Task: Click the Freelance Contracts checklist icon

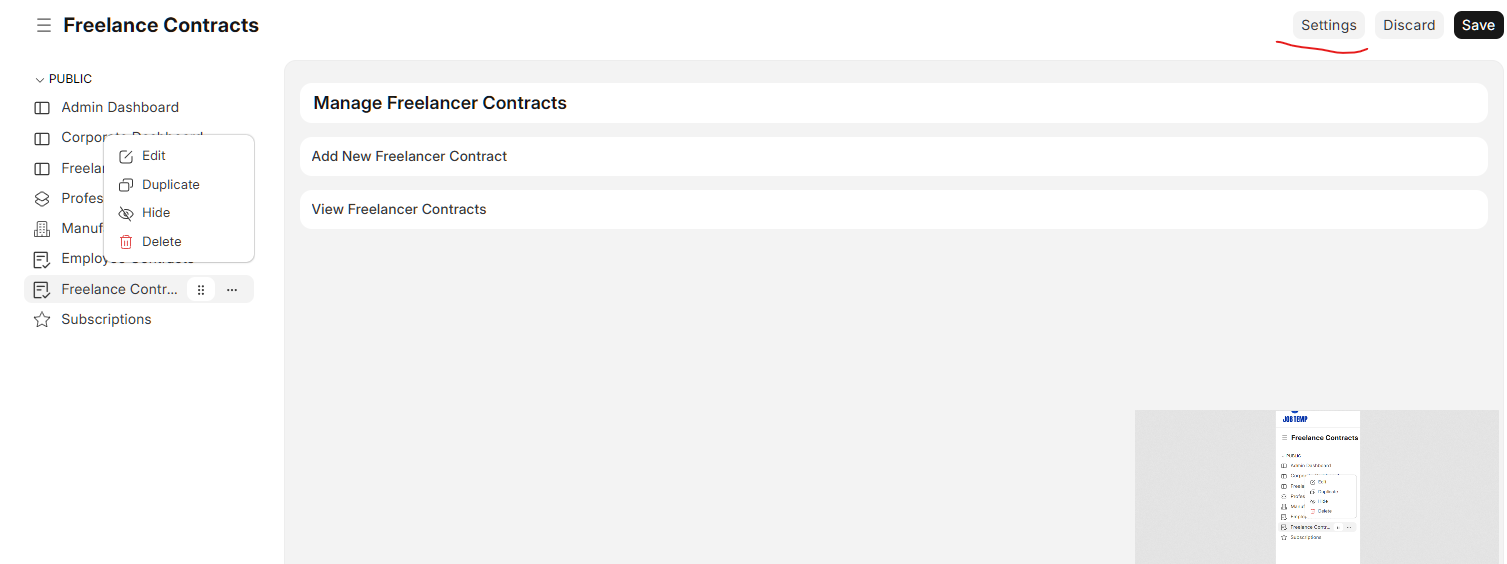Action: coord(42,290)
